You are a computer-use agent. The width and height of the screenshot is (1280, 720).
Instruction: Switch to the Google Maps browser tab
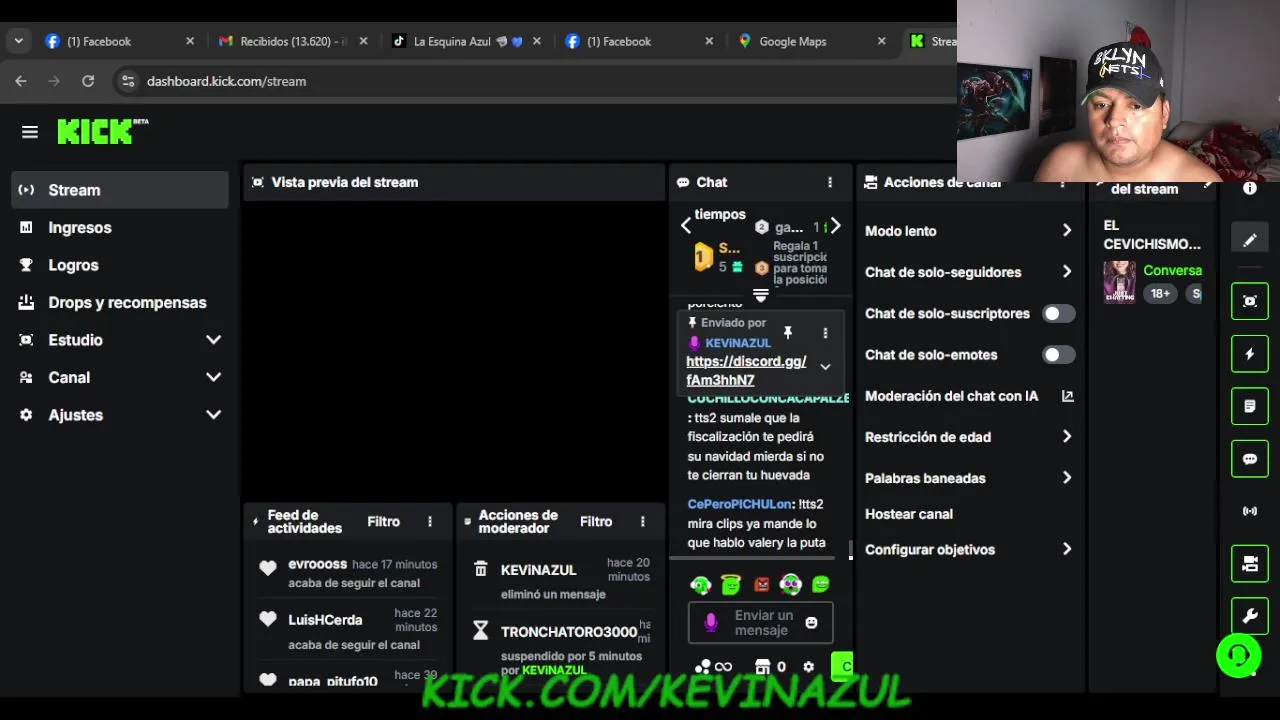point(812,41)
